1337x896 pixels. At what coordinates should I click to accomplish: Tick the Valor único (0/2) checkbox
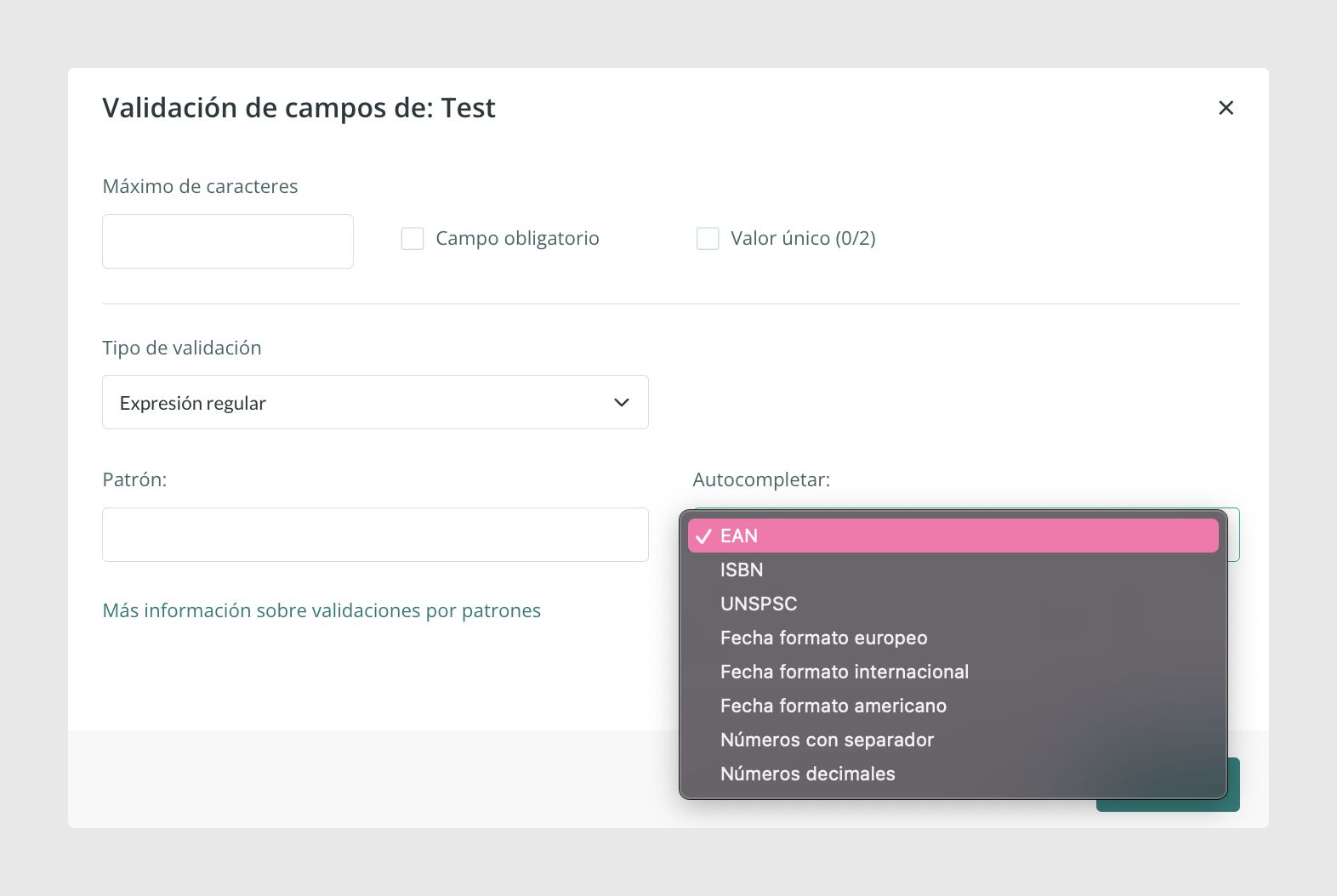[708, 238]
